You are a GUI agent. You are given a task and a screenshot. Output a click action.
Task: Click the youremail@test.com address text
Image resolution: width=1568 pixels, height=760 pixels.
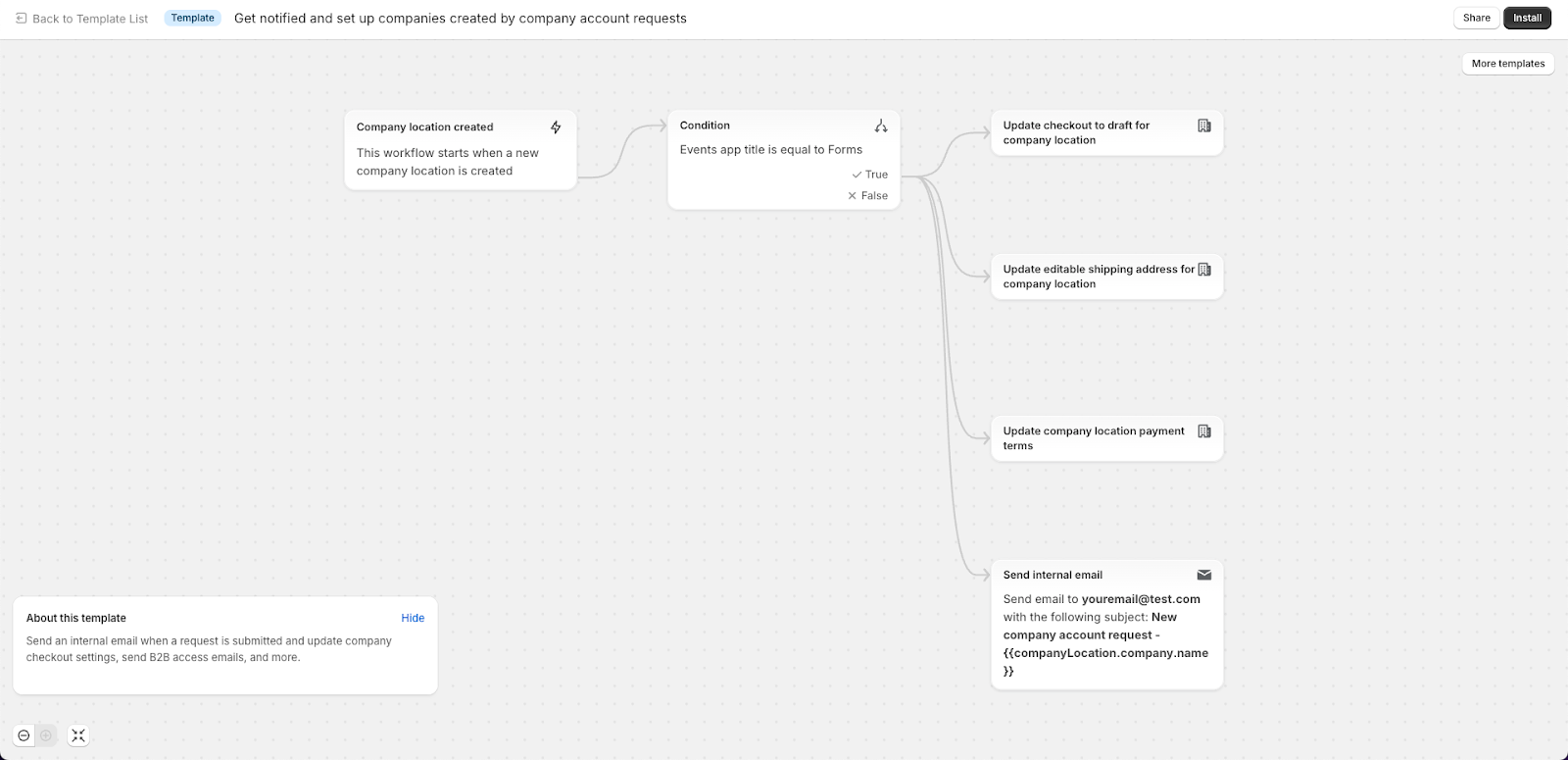point(1141,599)
